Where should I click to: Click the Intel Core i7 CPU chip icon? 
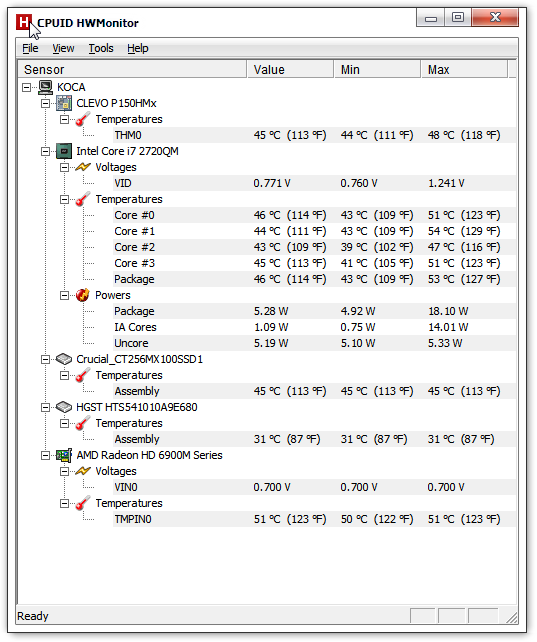click(x=64, y=151)
